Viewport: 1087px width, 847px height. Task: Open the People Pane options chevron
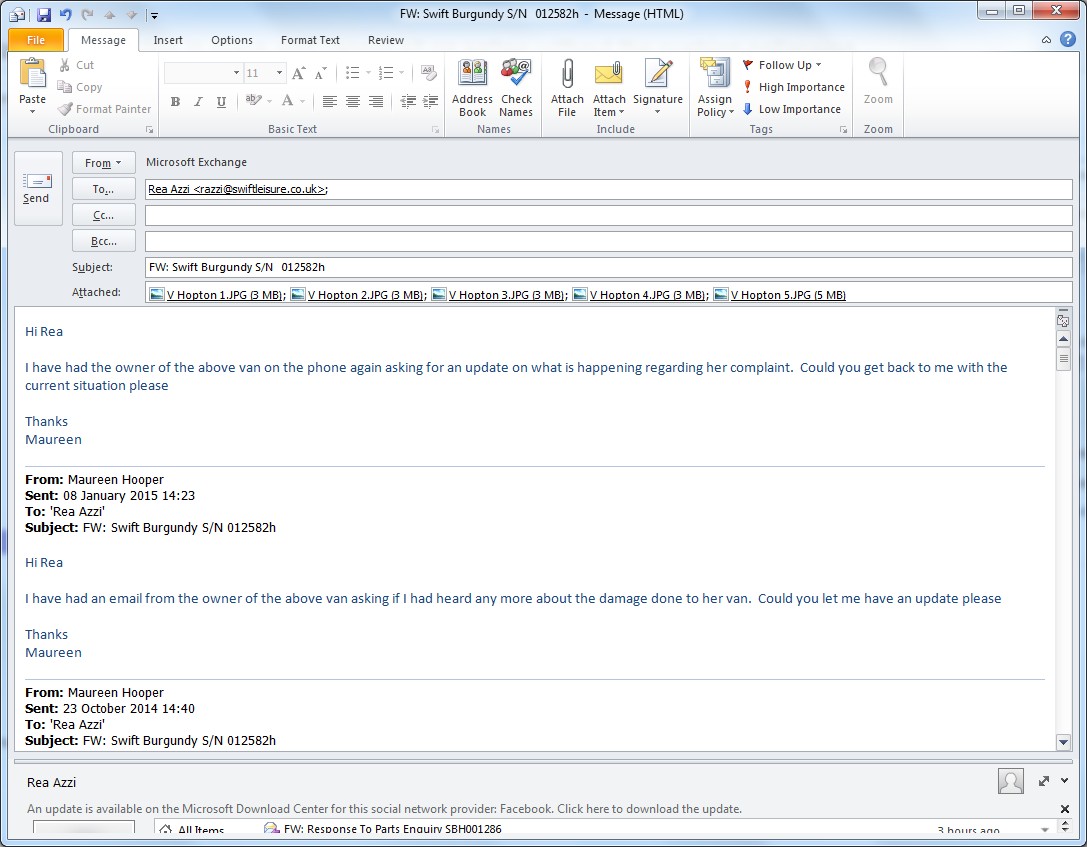[1065, 781]
